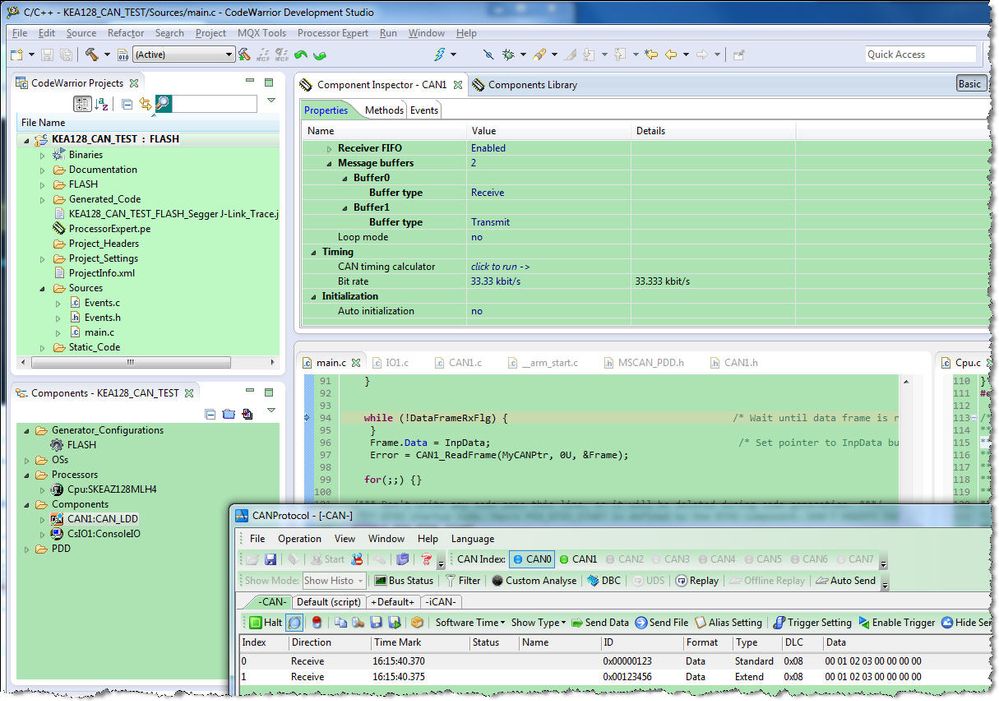Click the Bit rate value 33.33 kbit/s

495,282
